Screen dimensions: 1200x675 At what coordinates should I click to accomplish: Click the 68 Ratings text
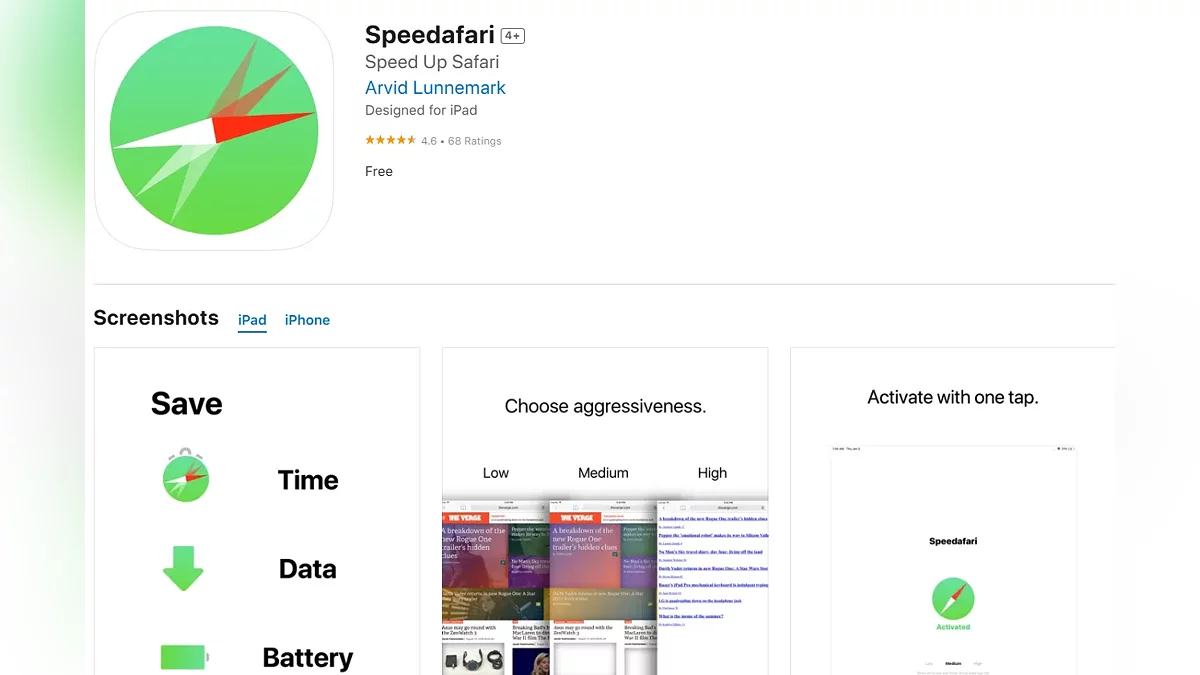(475, 141)
